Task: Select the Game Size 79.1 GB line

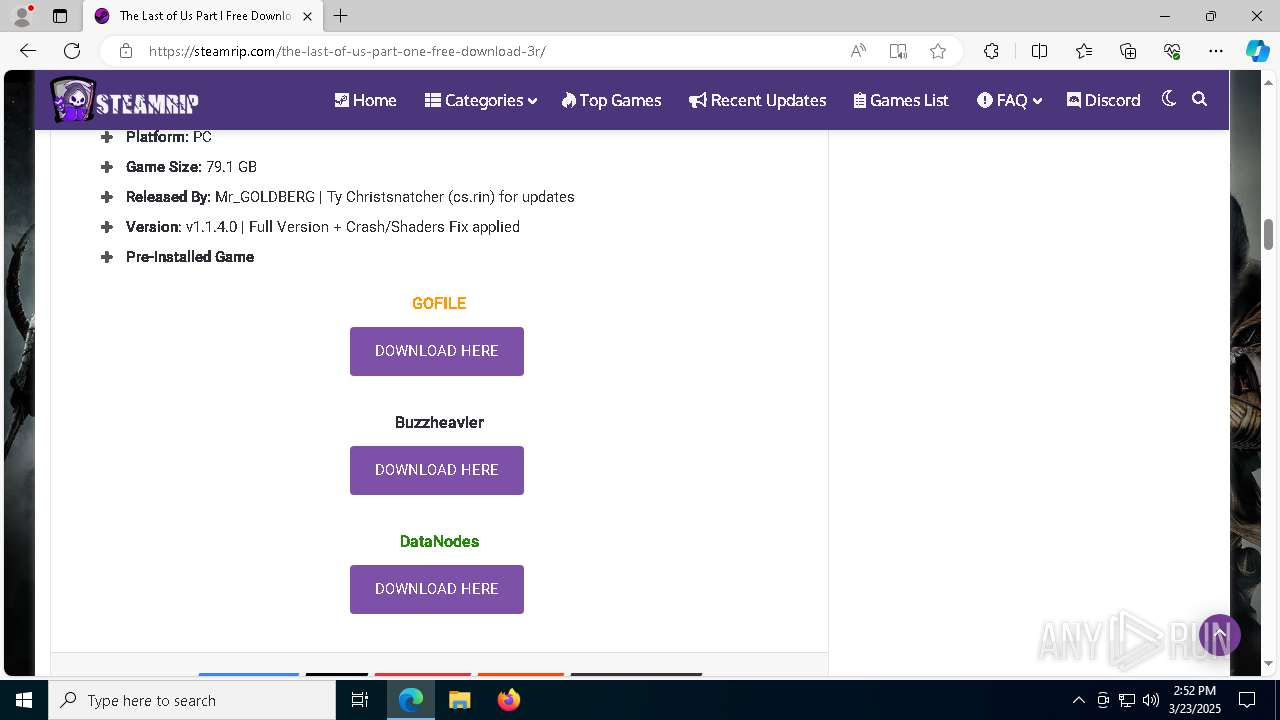Action: (x=191, y=167)
